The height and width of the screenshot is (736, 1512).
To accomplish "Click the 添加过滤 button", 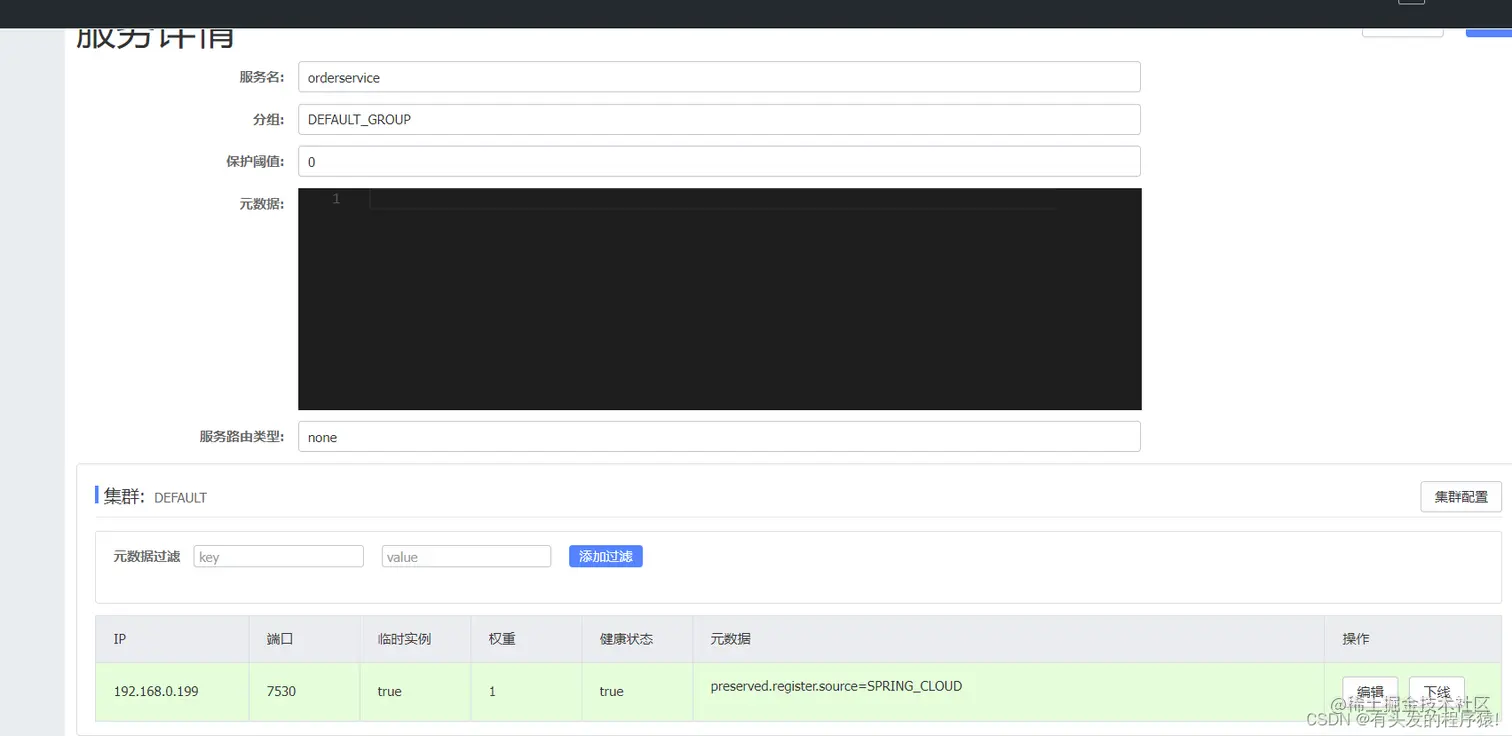I will click(x=606, y=556).
